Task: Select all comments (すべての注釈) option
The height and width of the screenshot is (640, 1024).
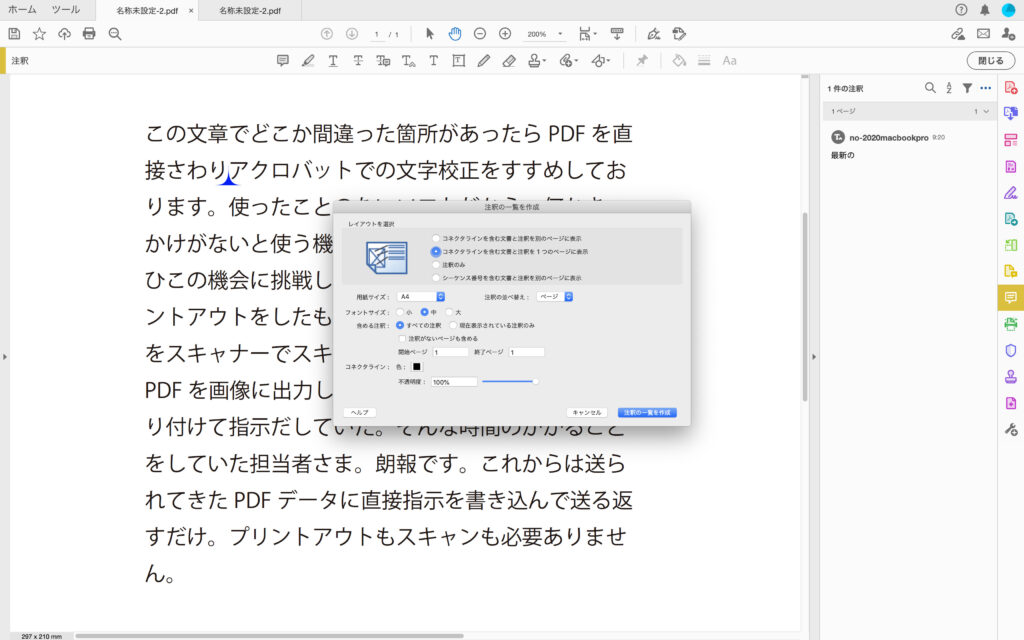Action: tap(400, 325)
